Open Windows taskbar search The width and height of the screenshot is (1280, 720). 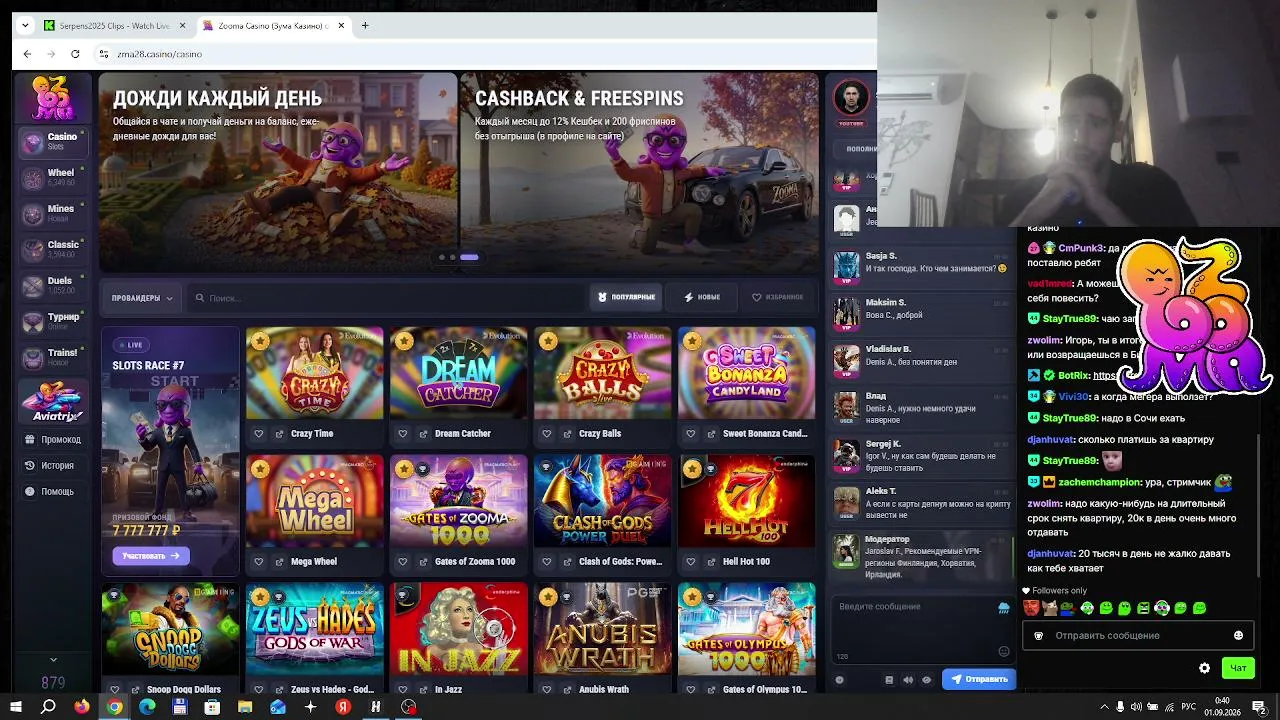(x=48, y=707)
